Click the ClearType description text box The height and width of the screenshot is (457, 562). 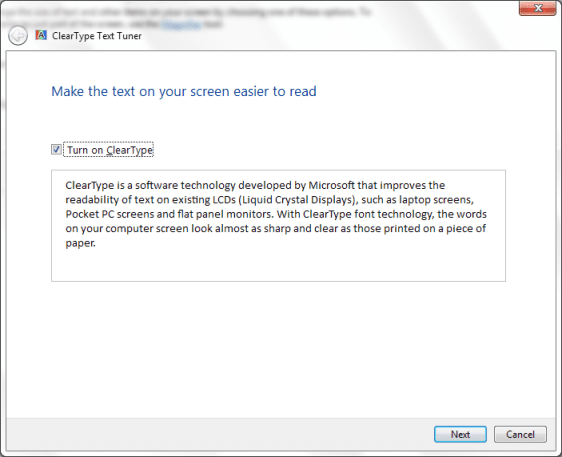click(x=278, y=225)
